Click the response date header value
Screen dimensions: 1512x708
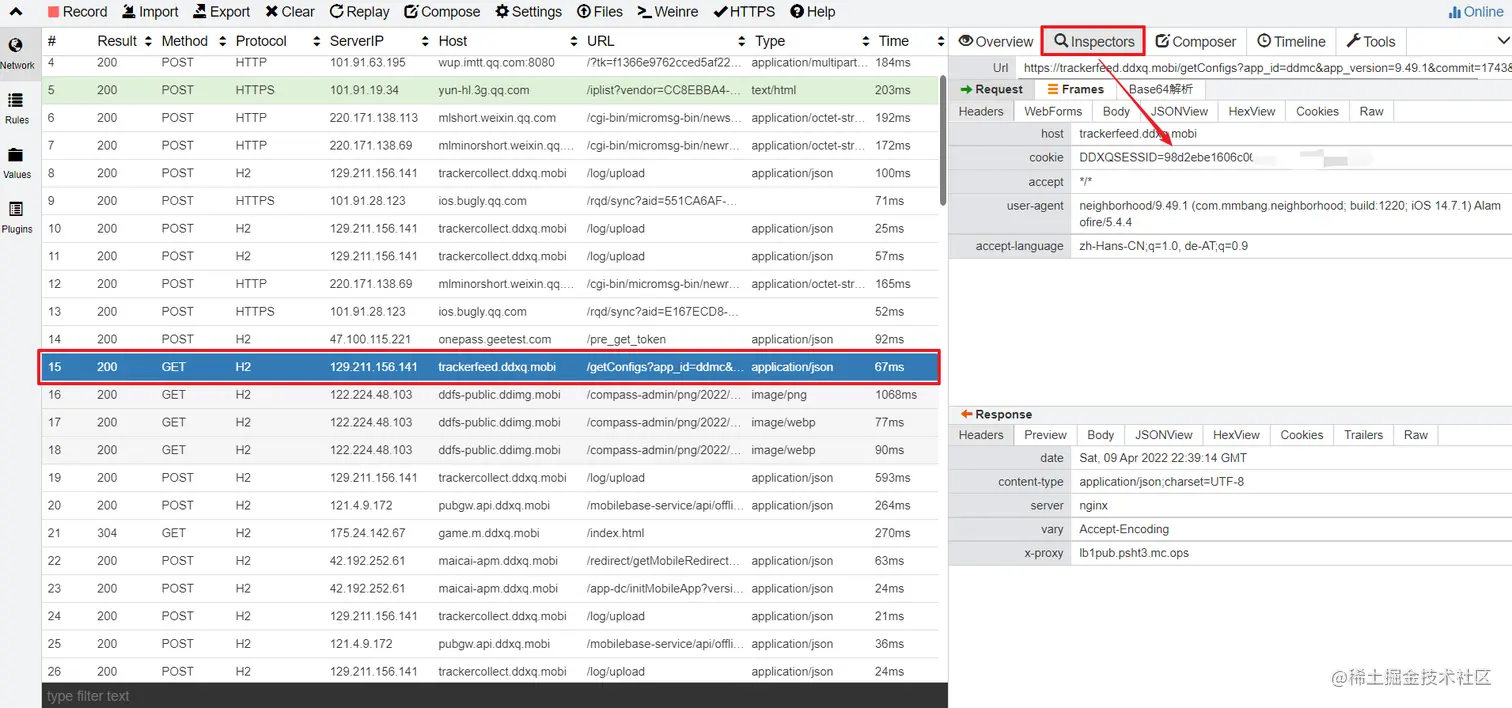(1163, 458)
